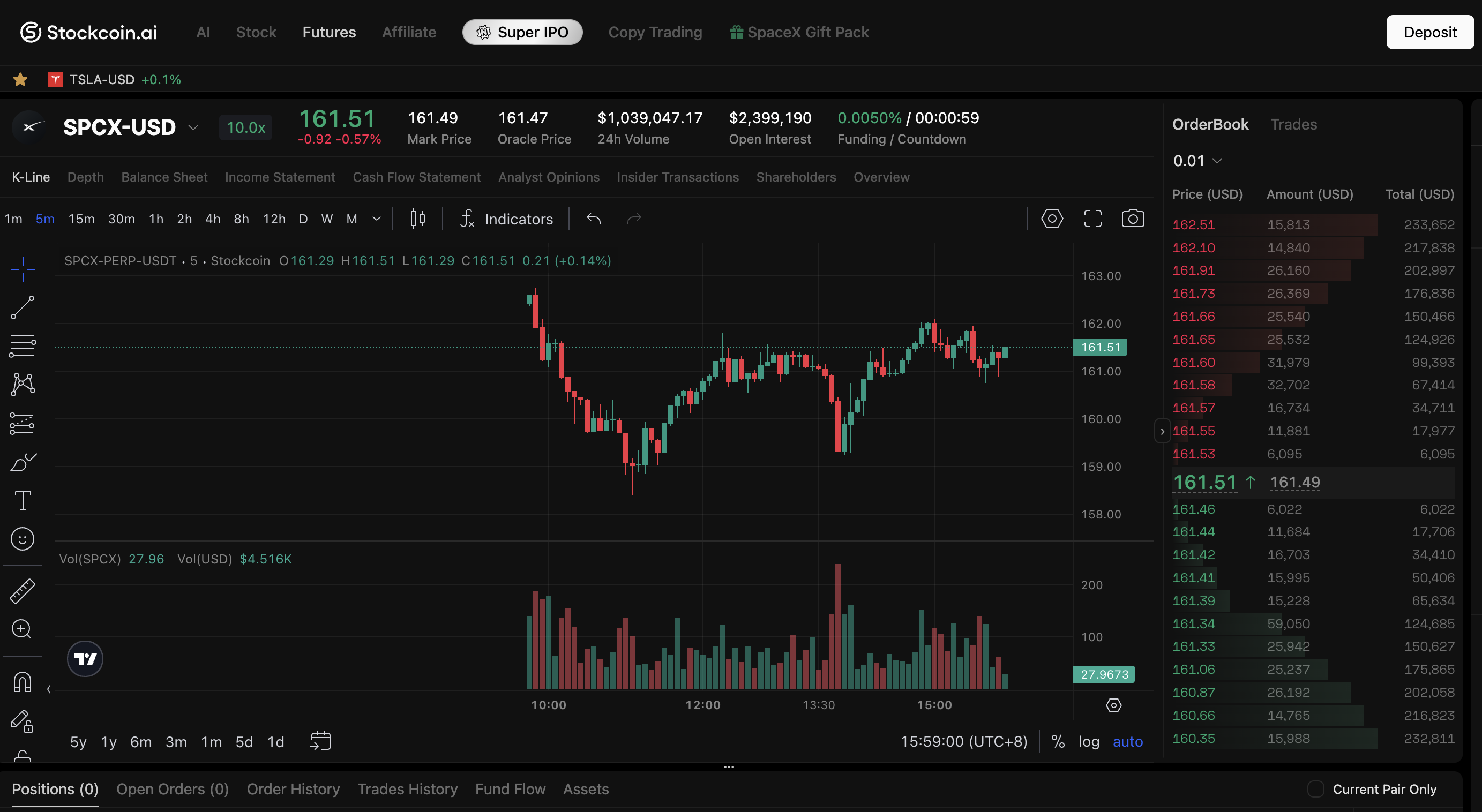This screenshot has width=1482, height=812.
Task: Open the 0.01 price grouping dropdown
Action: 1197,161
